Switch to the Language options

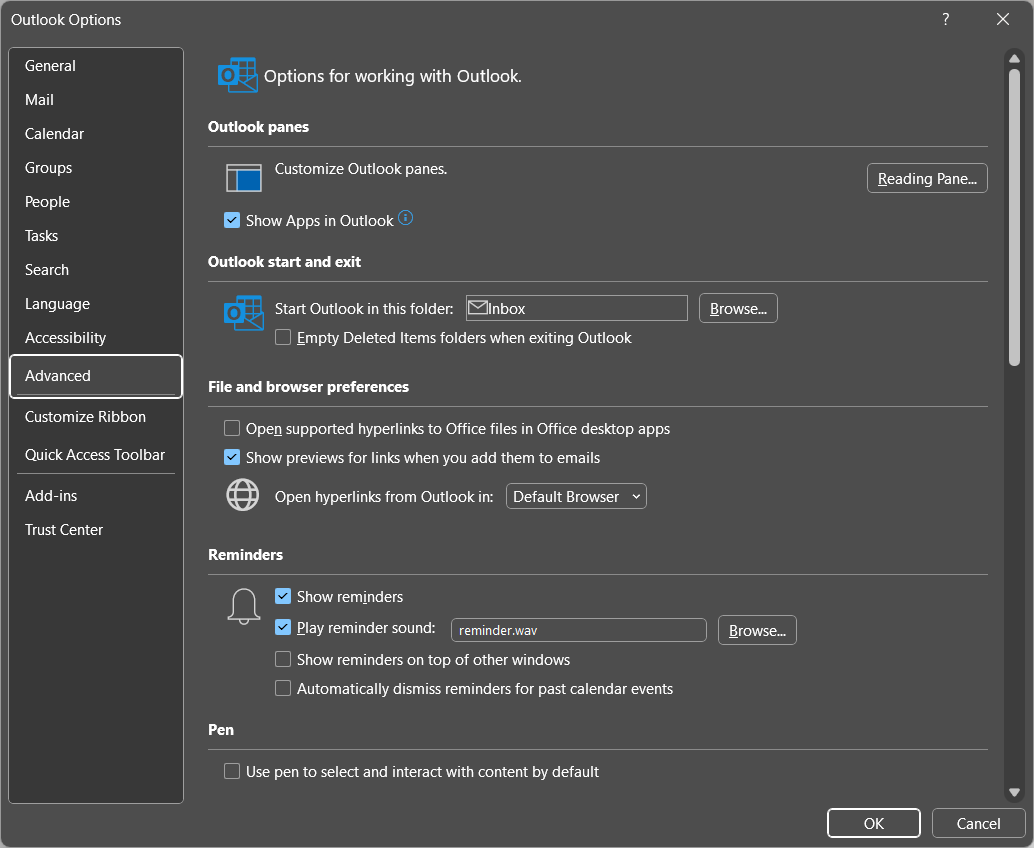point(96,303)
